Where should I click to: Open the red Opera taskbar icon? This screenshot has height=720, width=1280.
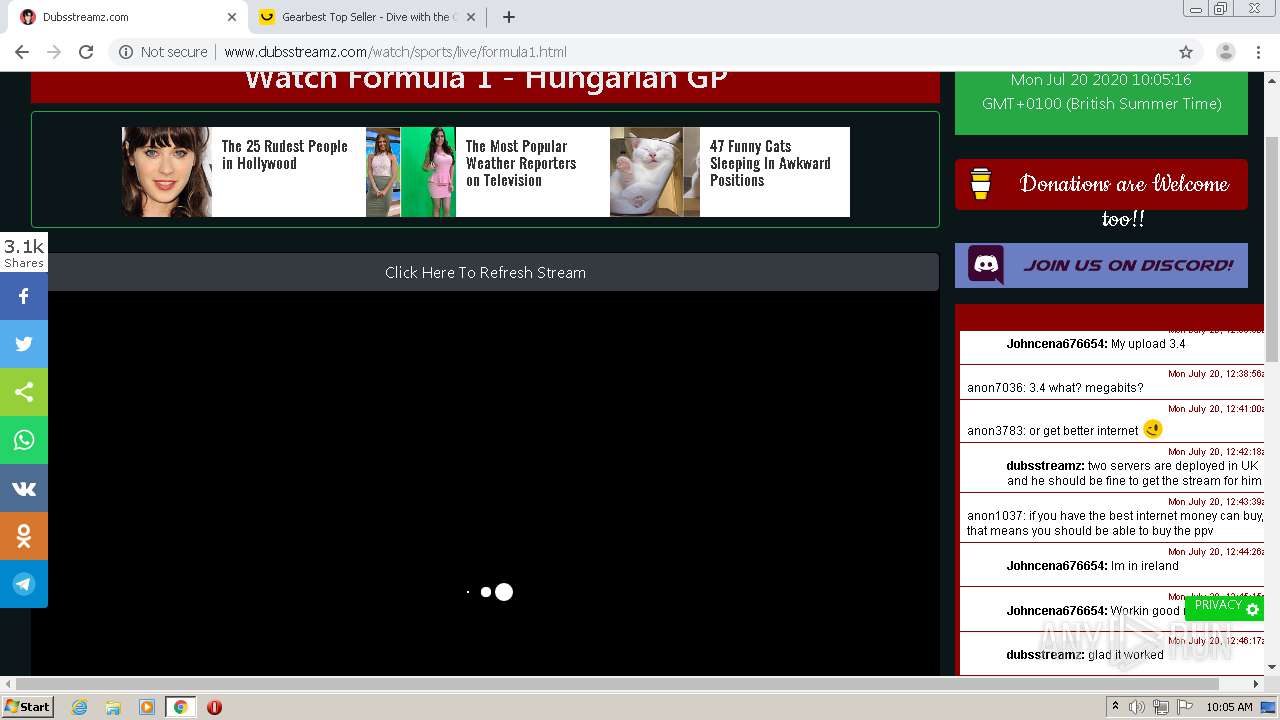coord(214,707)
